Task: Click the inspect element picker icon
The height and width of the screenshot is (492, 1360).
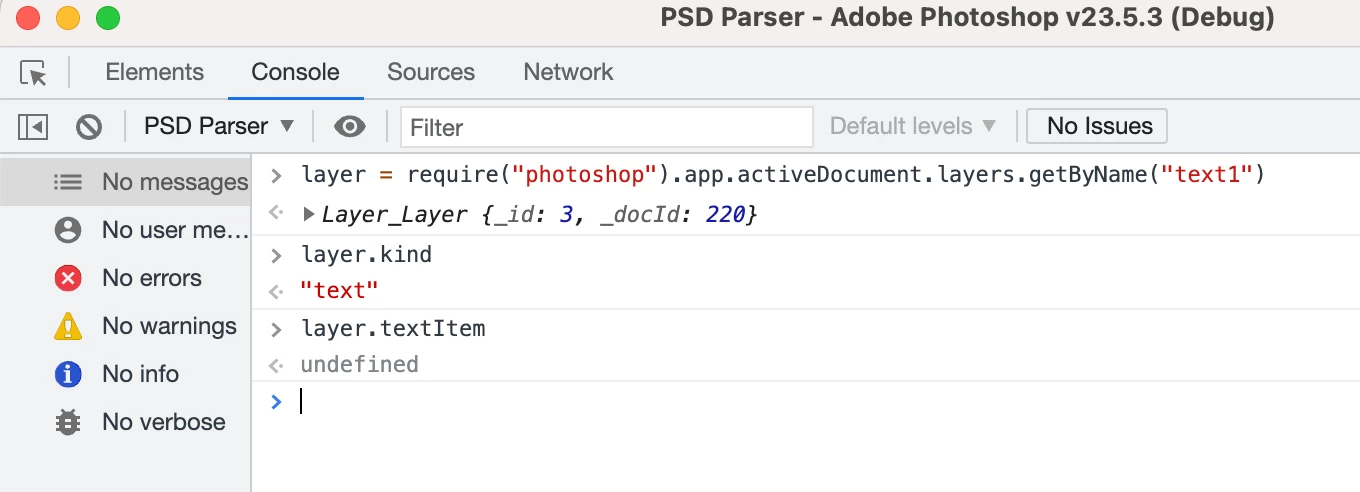Action: pyautogui.click(x=33, y=73)
